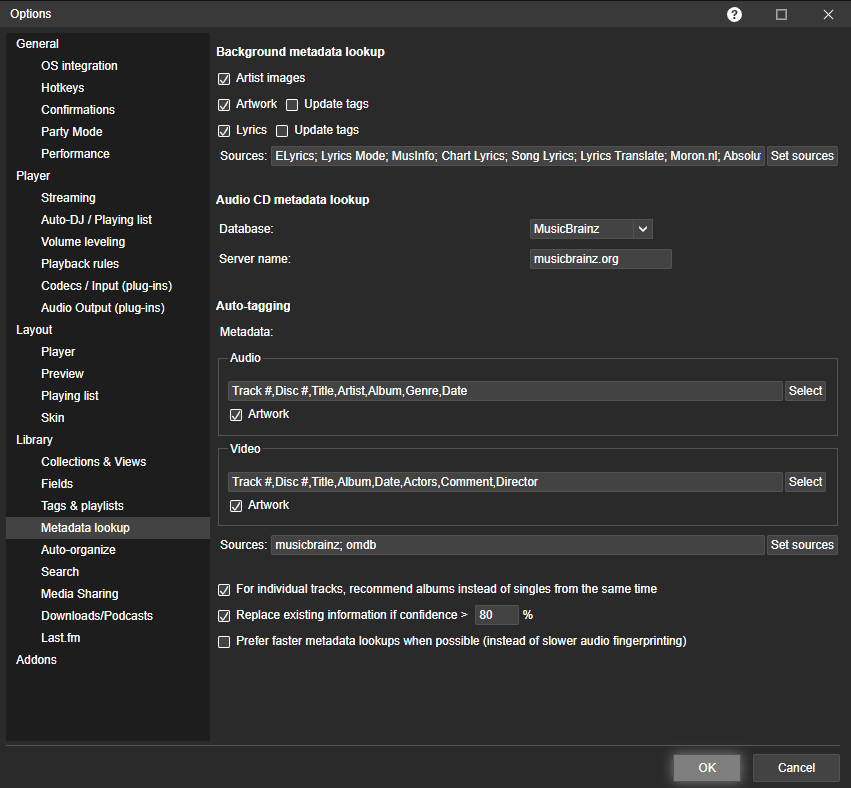Click the server name text field
Screen dimensions: 851x788
point(600,259)
